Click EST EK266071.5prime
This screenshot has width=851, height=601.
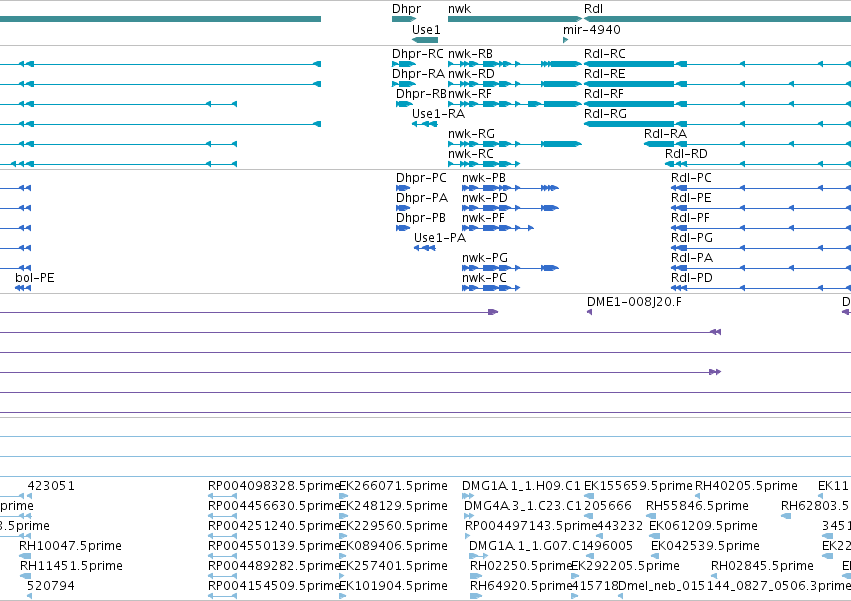[x=393, y=486]
